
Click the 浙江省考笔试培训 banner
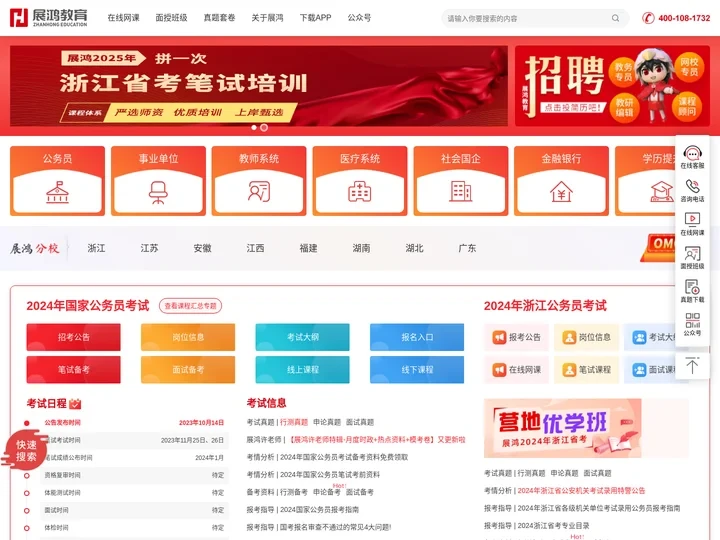(259, 86)
